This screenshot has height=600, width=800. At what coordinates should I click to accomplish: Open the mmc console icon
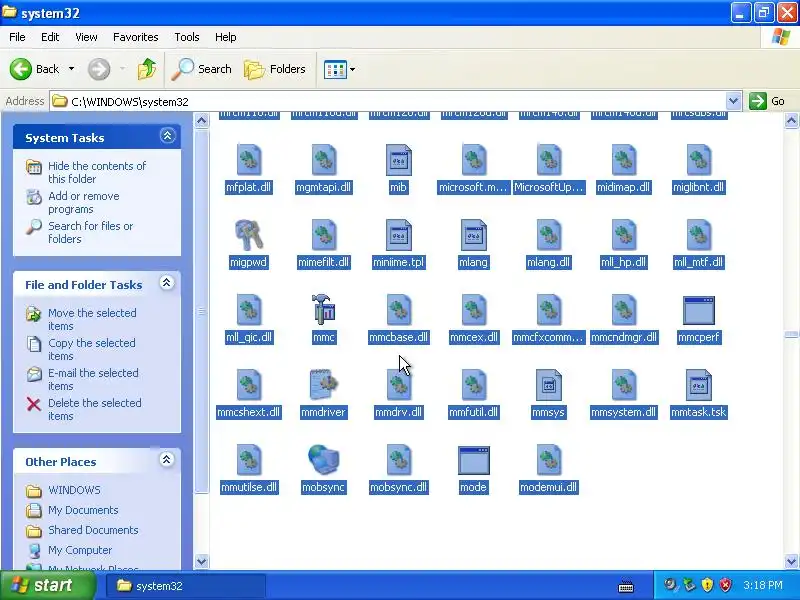323,309
